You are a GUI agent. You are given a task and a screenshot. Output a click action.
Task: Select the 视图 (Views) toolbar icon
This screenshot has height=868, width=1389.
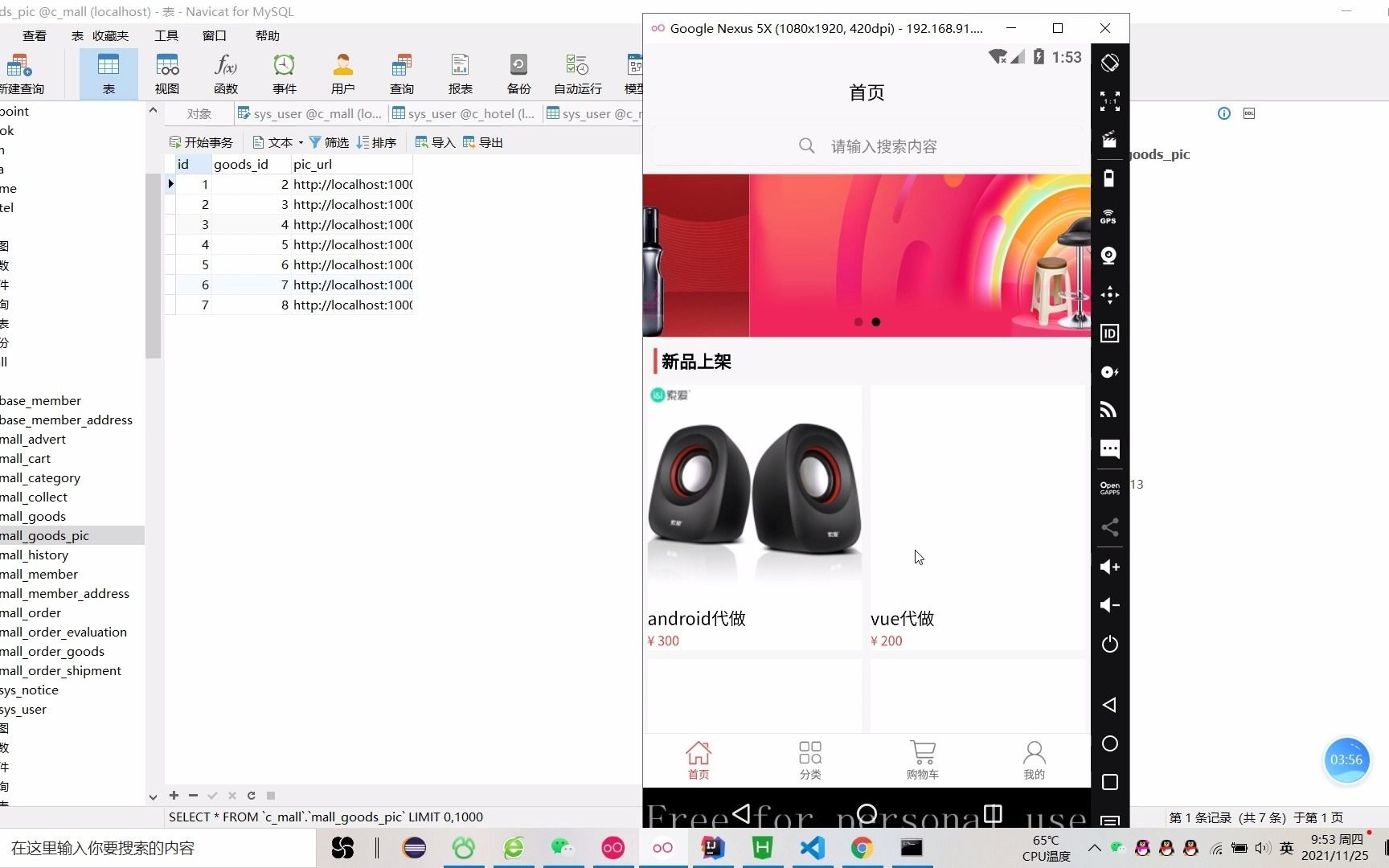[x=166, y=72]
